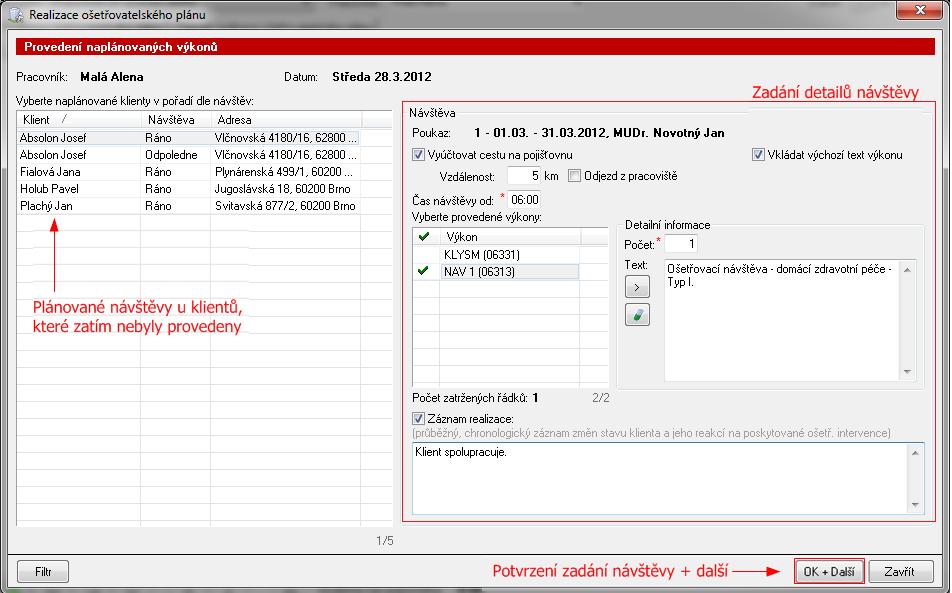952x593 pixels.
Task: Sort by Klient column header
Action: coord(79,120)
